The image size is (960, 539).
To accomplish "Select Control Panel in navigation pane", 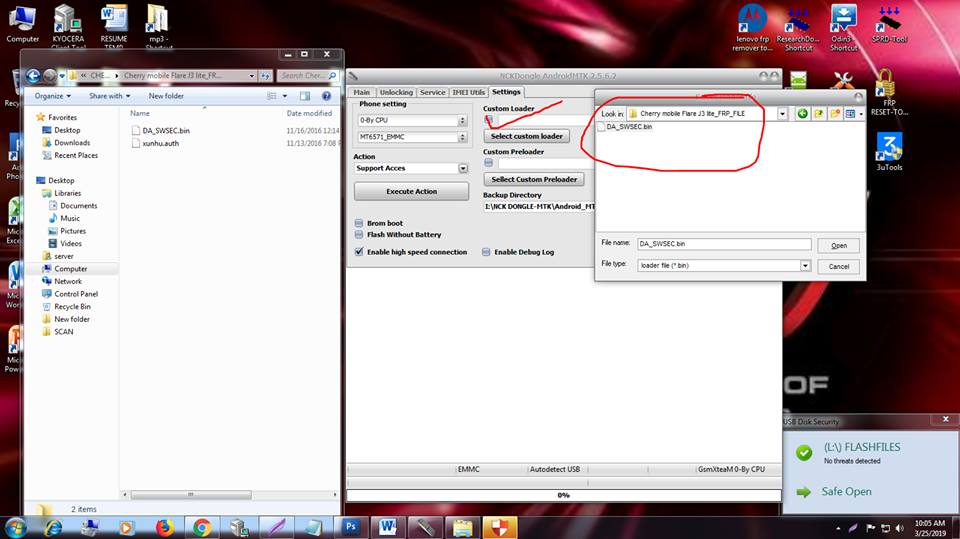I will (76, 294).
